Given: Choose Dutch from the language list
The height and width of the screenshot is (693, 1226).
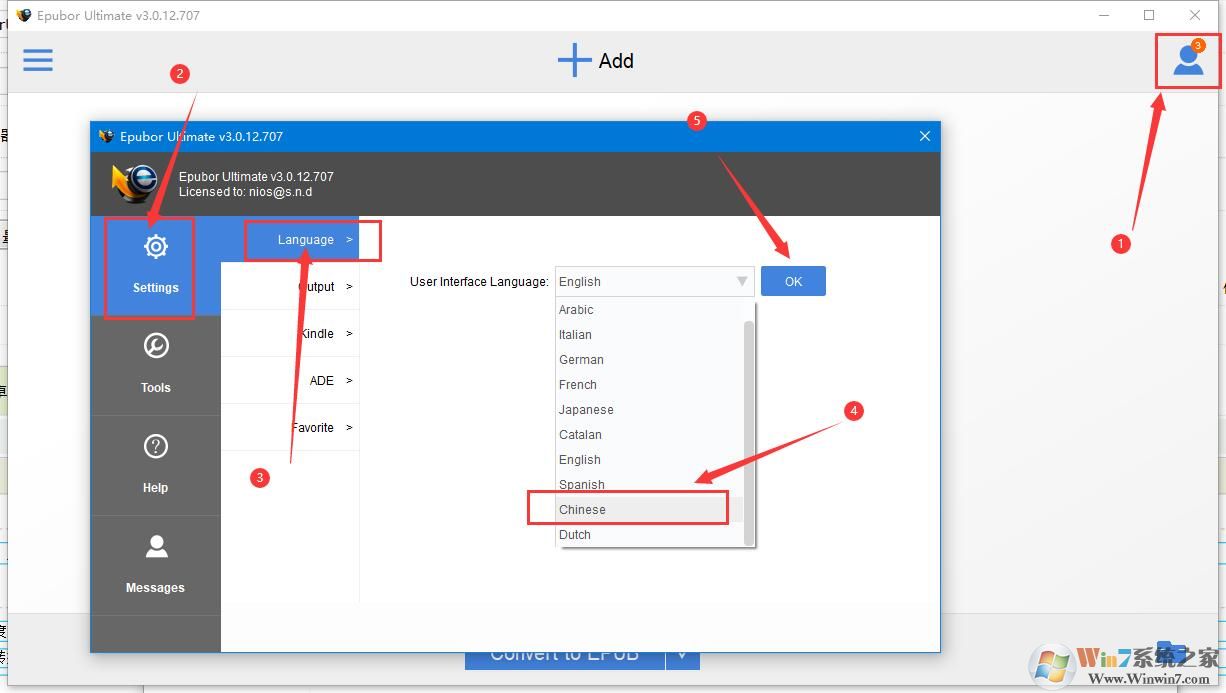Looking at the screenshot, I should point(650,535).
